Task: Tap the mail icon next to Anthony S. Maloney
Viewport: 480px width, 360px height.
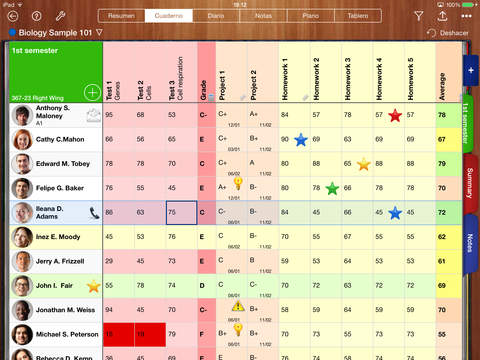Action: [x=94, y=115]
